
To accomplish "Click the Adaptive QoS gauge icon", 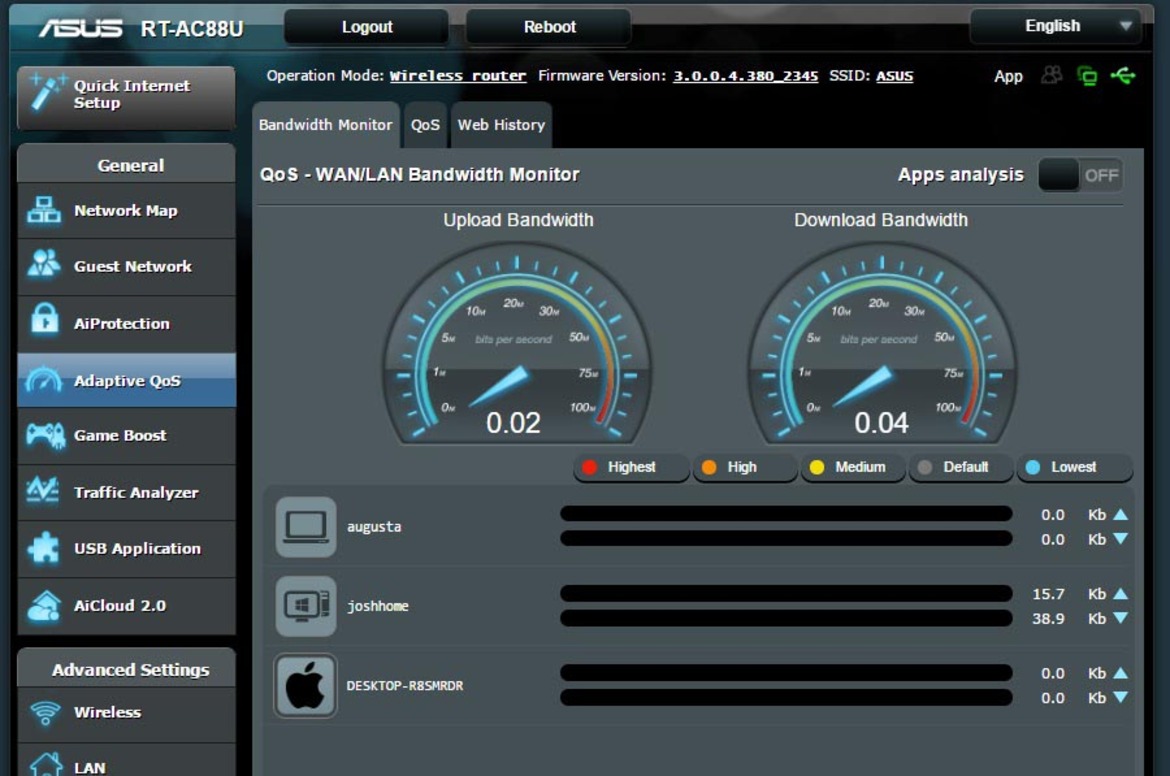I will tap(44, 381).
